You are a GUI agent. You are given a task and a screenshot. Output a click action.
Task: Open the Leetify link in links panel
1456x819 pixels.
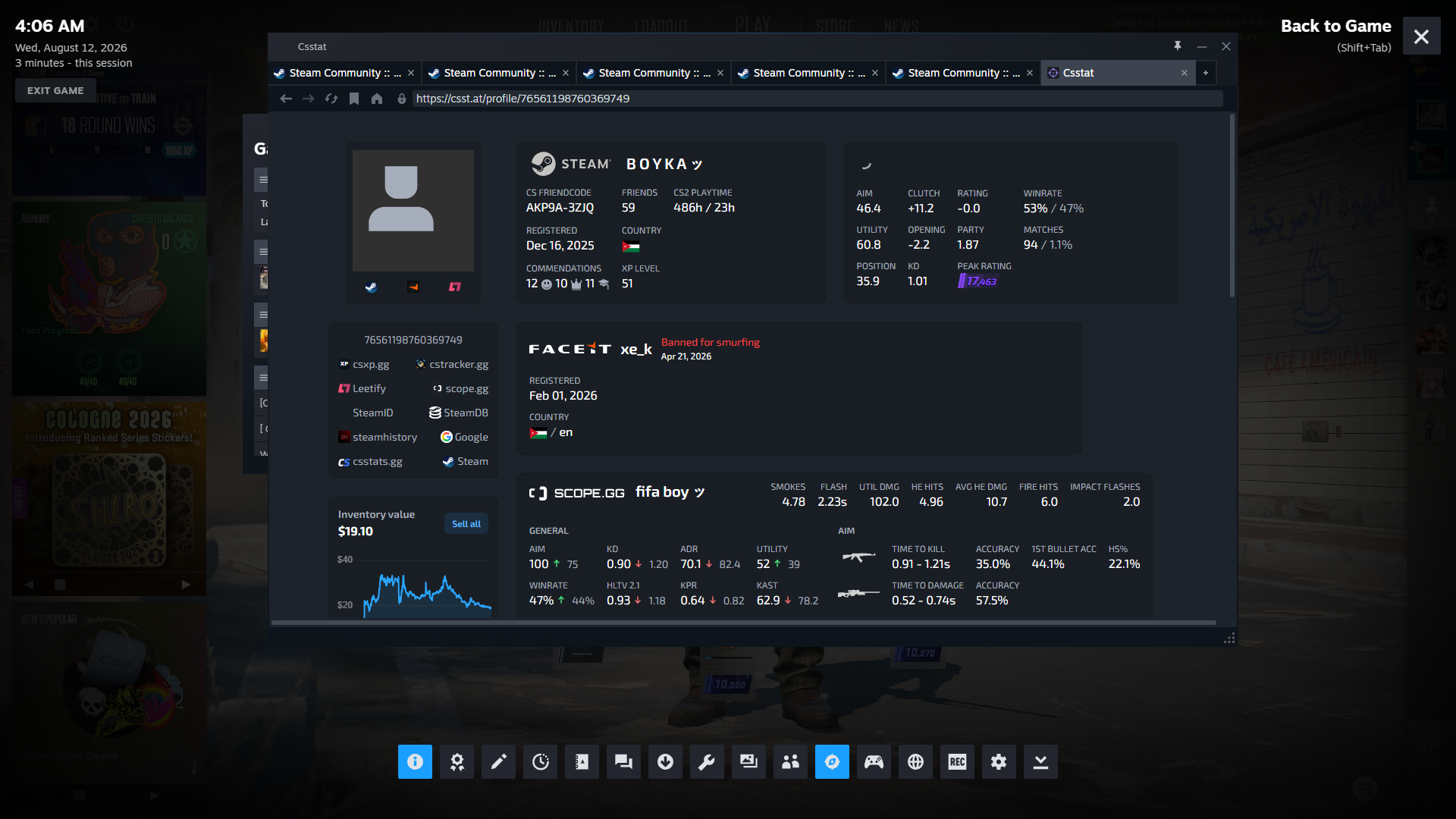[x=362, y=388]
